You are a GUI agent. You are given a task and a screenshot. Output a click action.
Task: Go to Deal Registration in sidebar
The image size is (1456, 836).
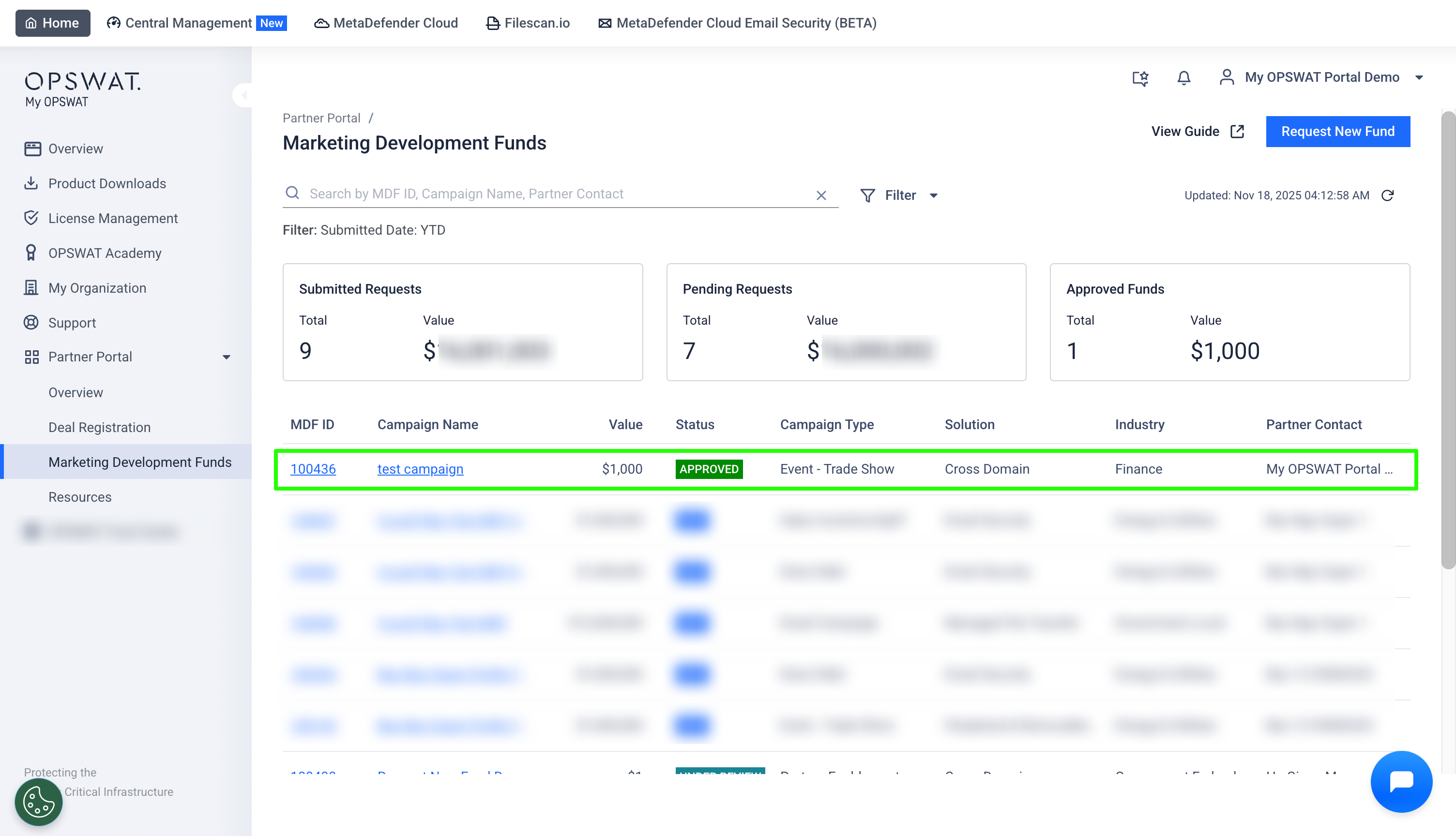[99, 427]
